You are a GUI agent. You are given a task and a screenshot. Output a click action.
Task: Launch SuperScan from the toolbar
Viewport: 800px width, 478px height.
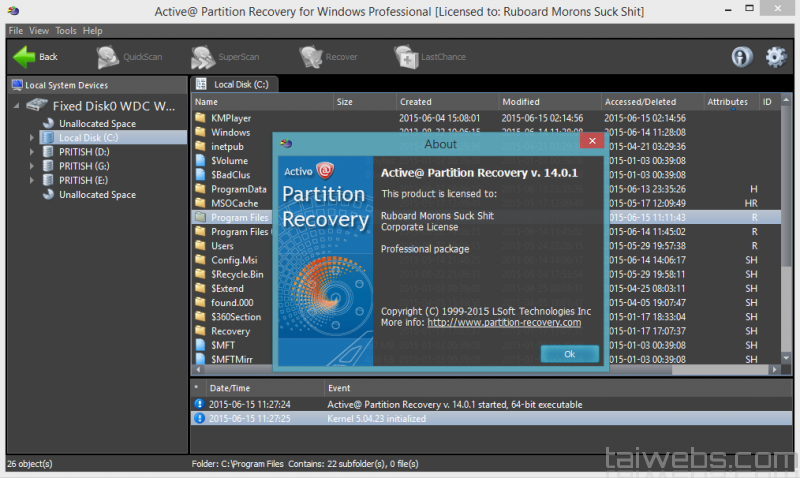tap(204, 57)
